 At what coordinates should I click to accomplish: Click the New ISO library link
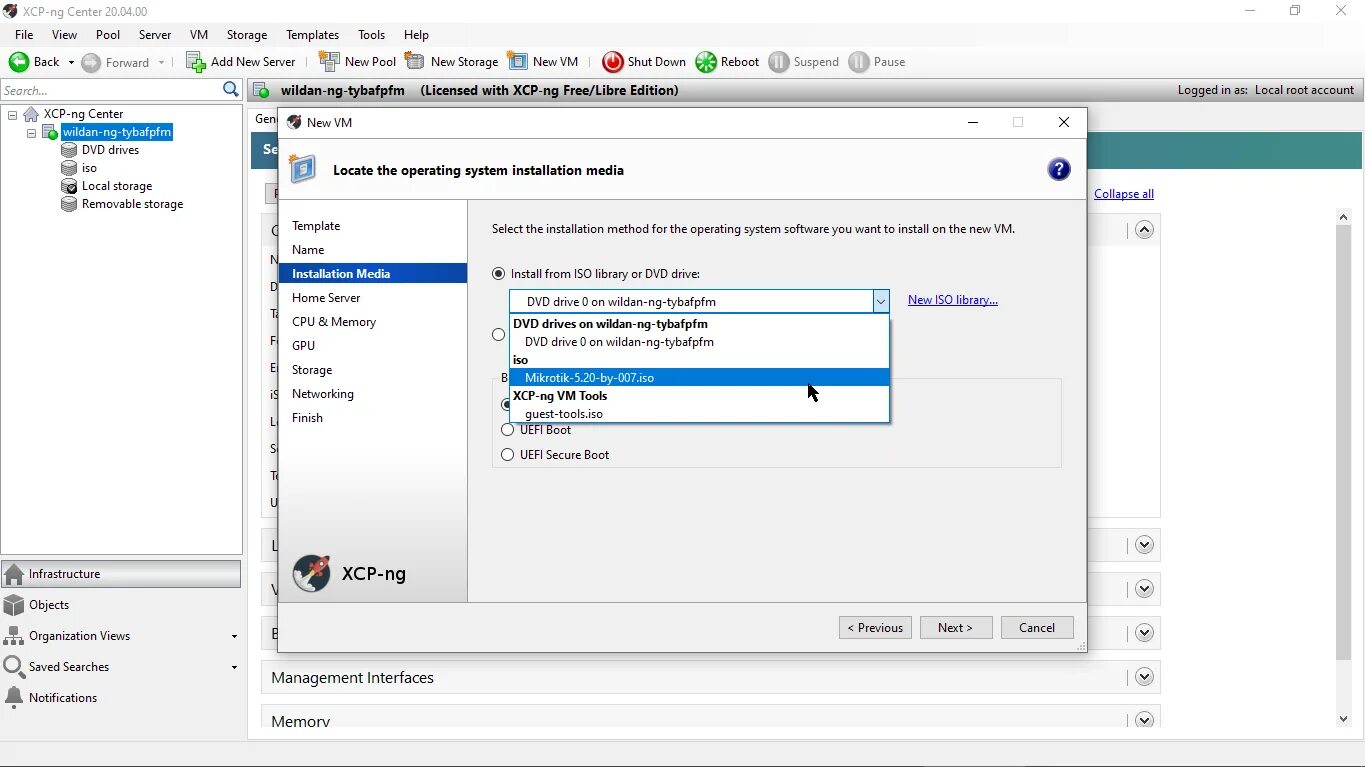pyautogui.click(x=953, y=300)
